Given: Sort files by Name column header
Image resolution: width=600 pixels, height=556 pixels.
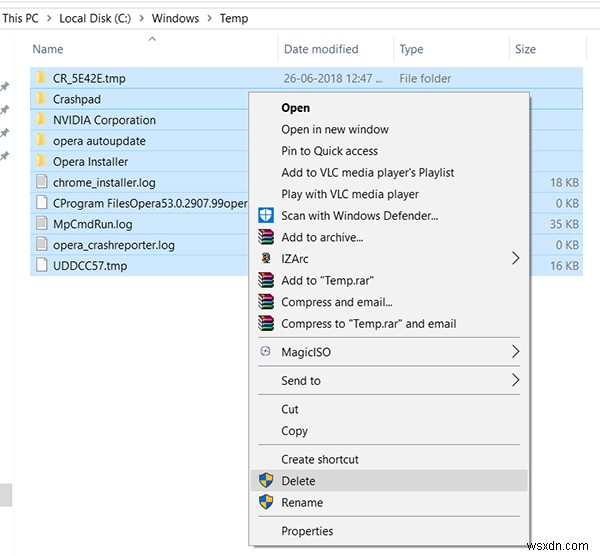Looking at the screenshot, I should (48, 49).
